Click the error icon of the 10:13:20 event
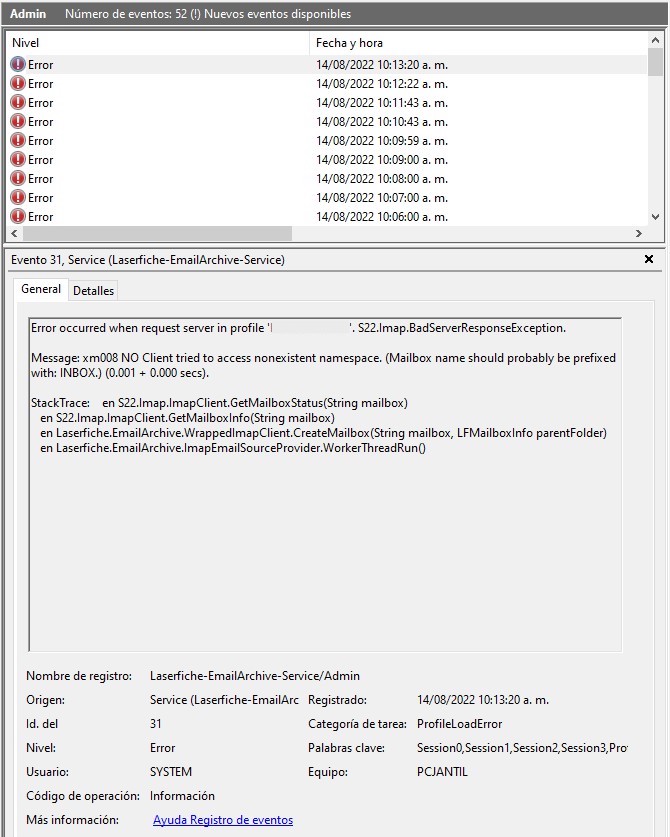Image resolution: width=670 pixels, height=837 pixels. (18, 65)
